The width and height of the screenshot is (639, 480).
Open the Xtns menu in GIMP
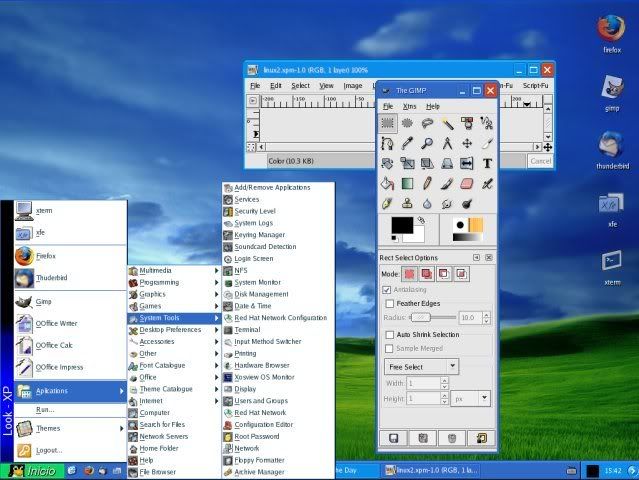[410, 106]
